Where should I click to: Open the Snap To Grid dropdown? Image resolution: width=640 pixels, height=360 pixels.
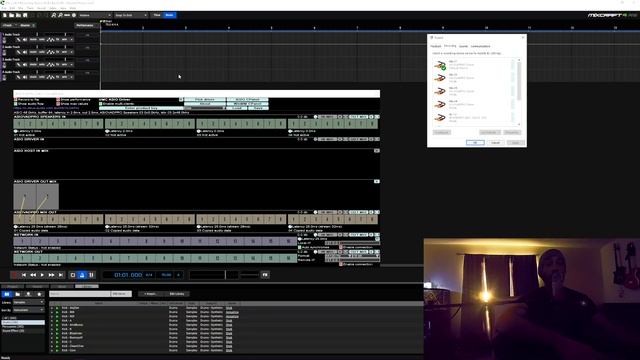pos(131,15)
